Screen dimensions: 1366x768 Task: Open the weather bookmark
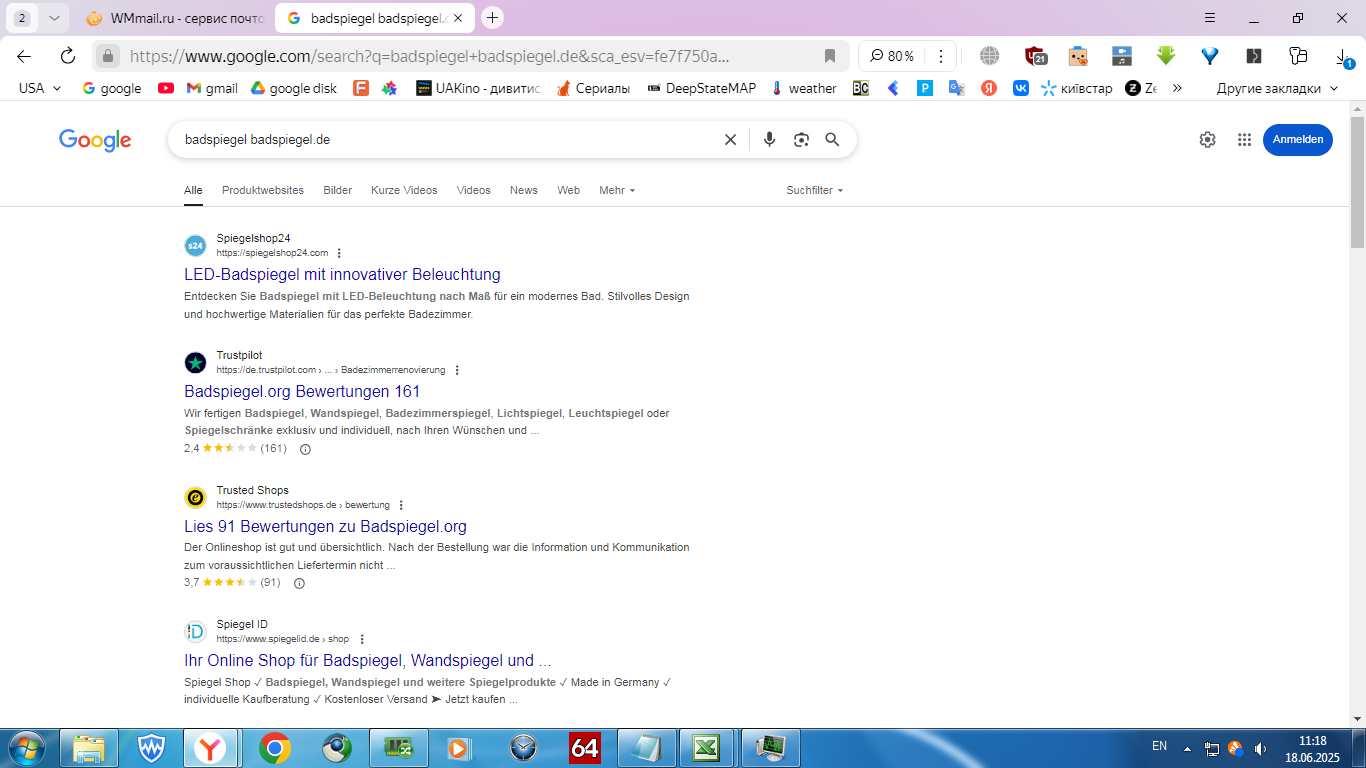tap(803, 88)
